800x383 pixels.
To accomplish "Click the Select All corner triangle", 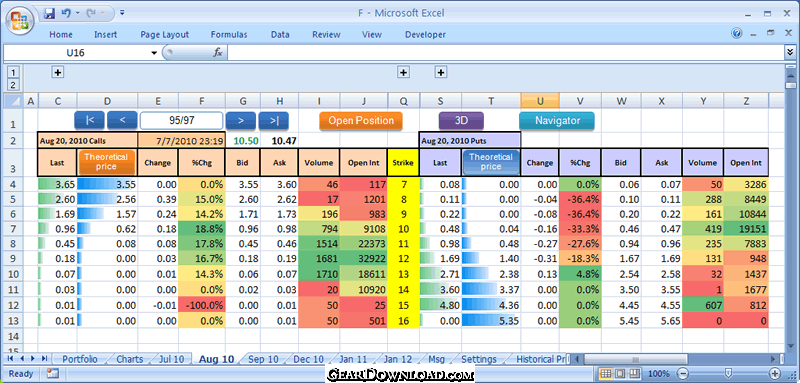I will pyautogui.click(x=14, y=101).
